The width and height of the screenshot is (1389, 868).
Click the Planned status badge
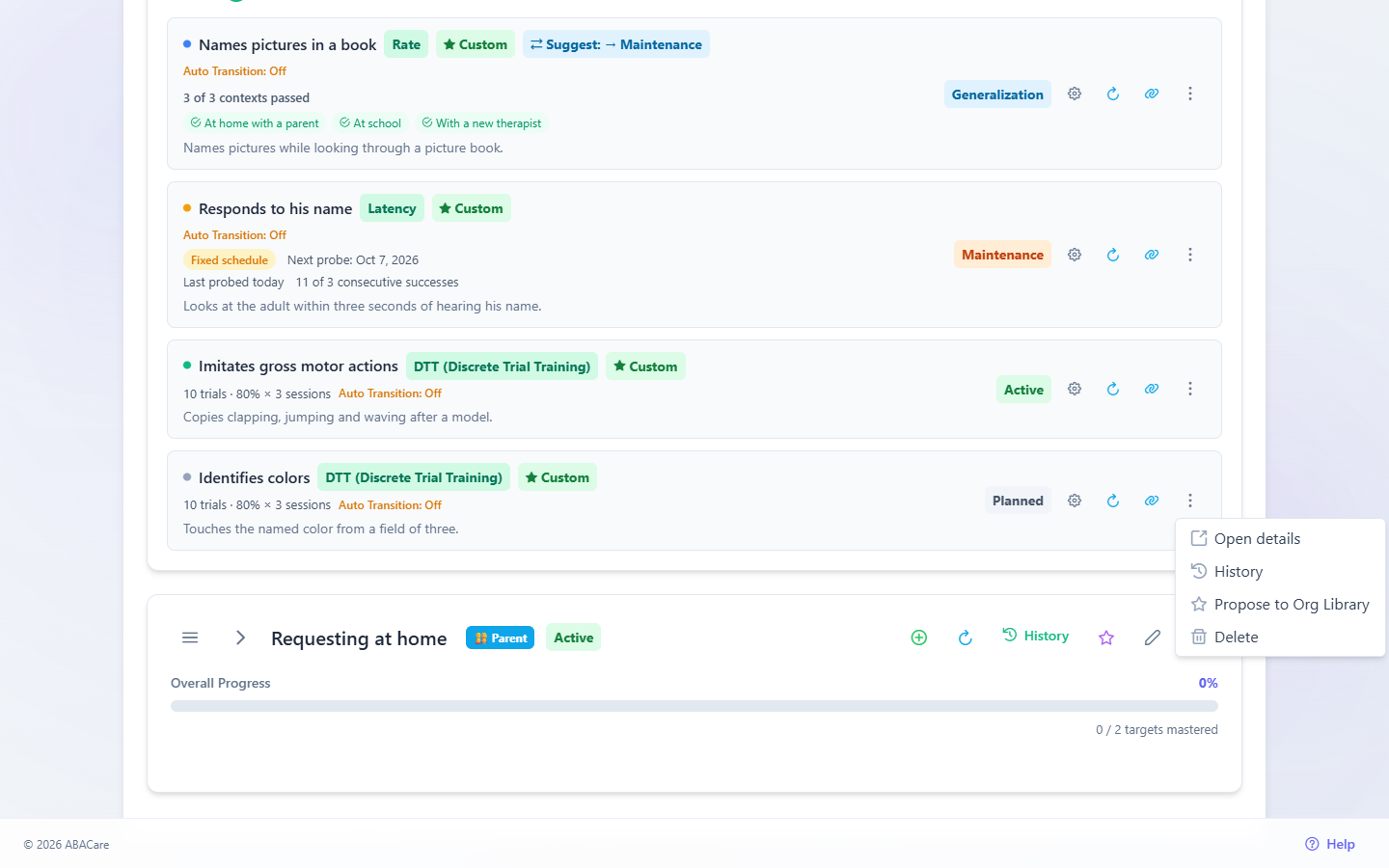coord(1018,501)
